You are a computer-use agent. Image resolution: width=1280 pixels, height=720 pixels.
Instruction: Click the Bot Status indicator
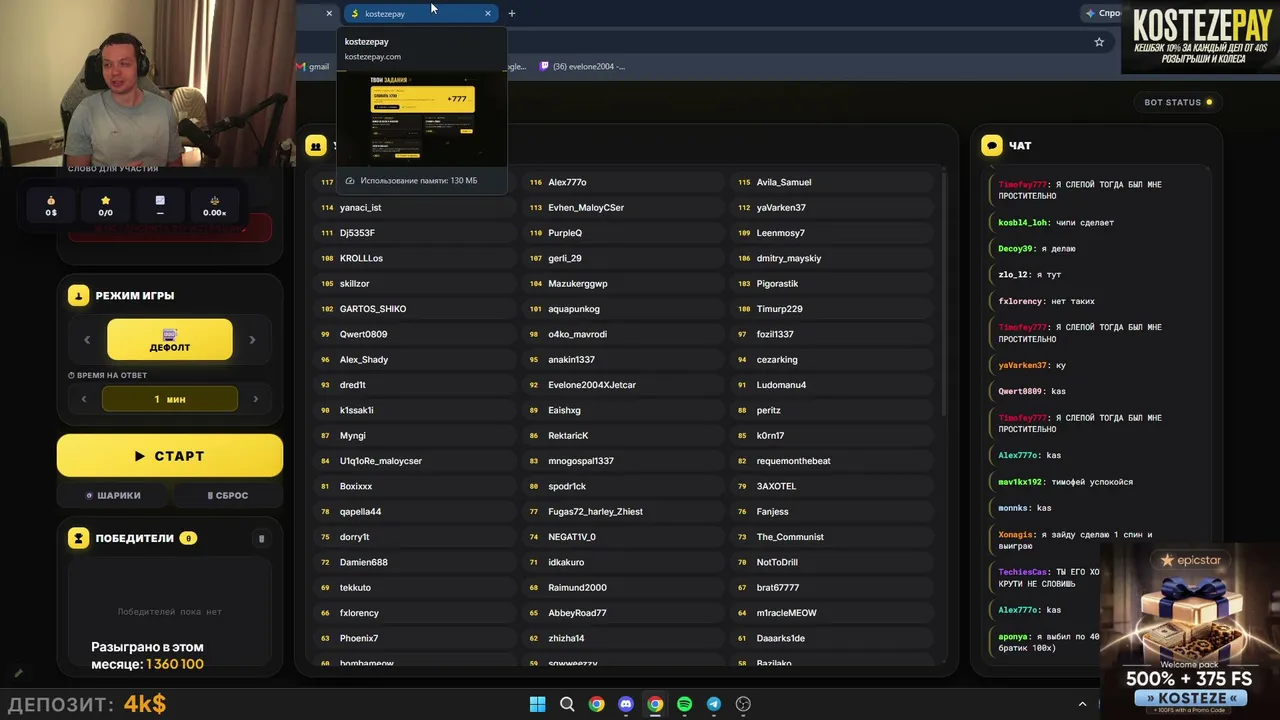(x=1178, y=102)
